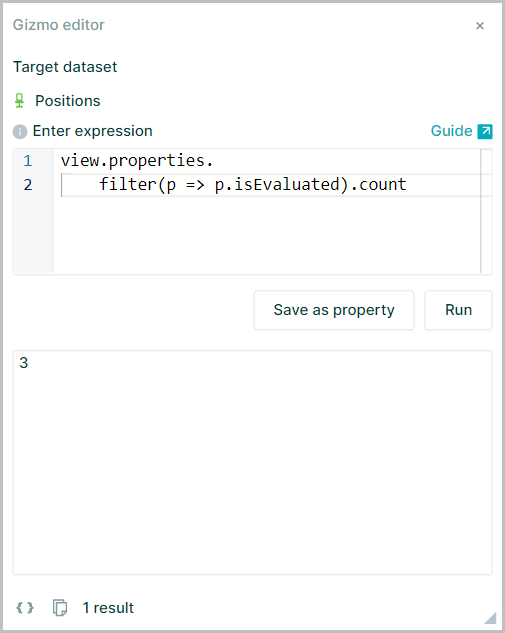
Task: Close the Gizmo editor panel
Action: 480,26
